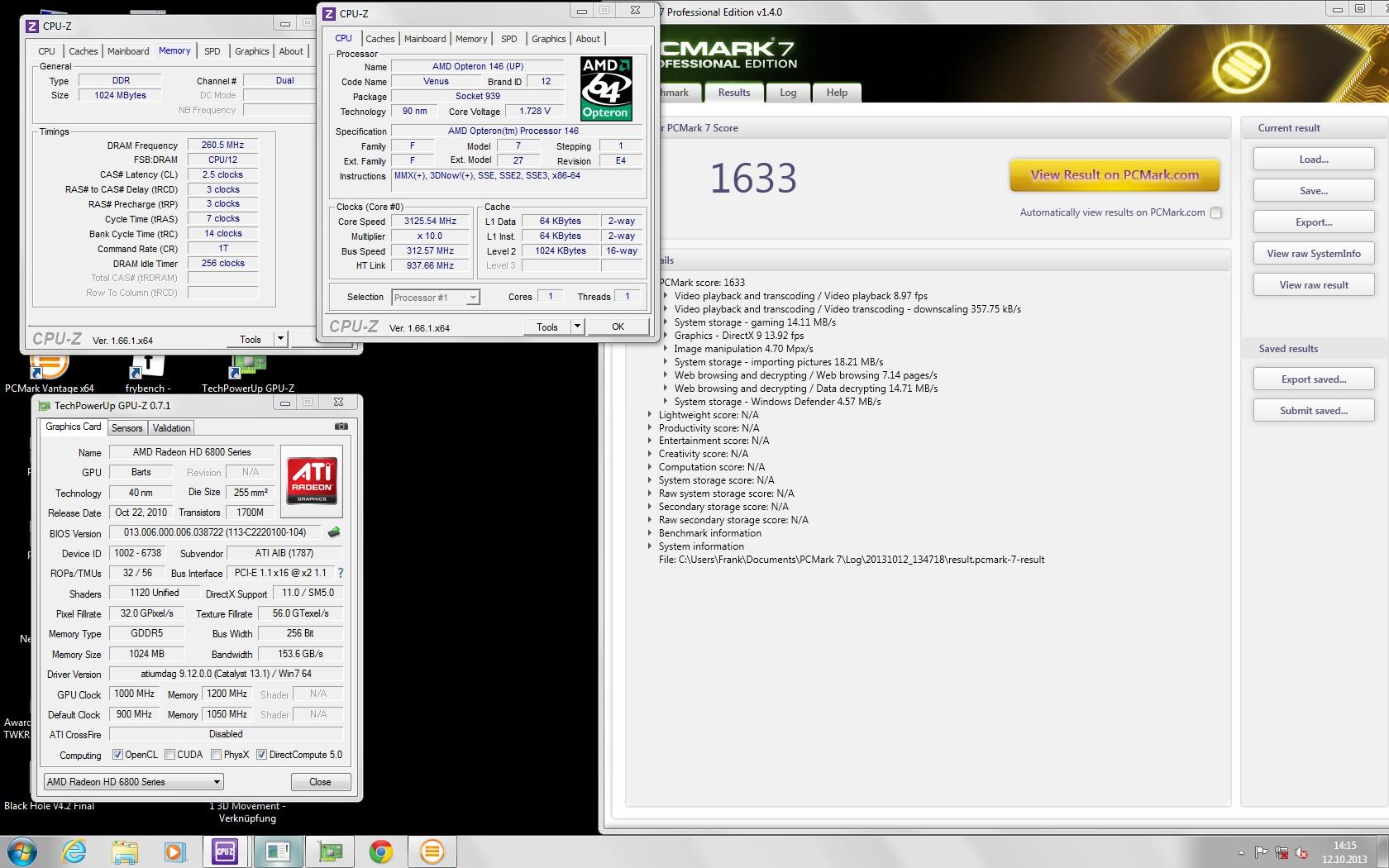This screenshot has width=1389, height=868.
Task: Open Validation tab in GPU-Z
Action: coord(171,427)
